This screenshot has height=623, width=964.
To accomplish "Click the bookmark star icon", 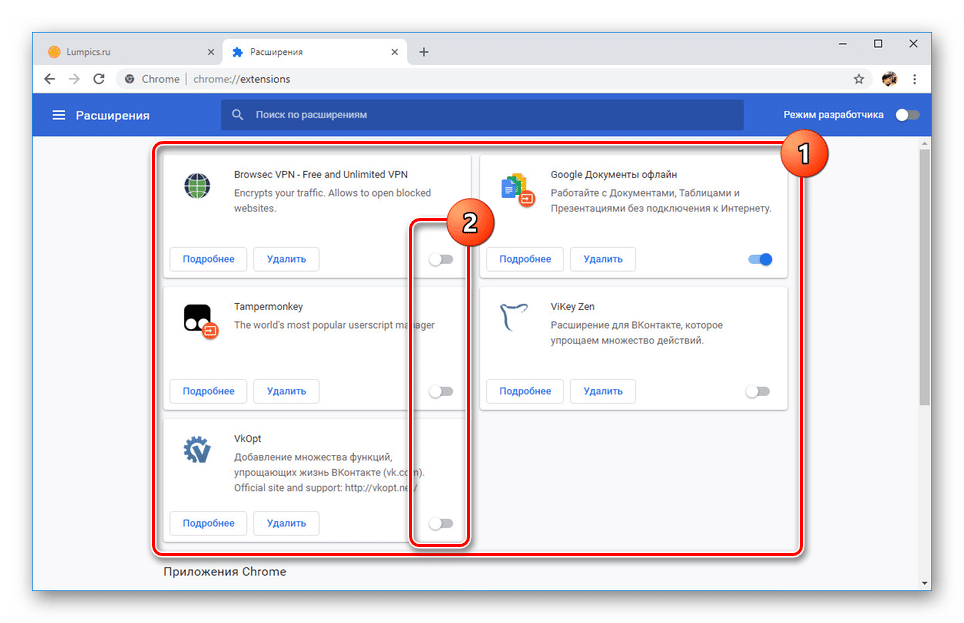I will coord(858,79).
